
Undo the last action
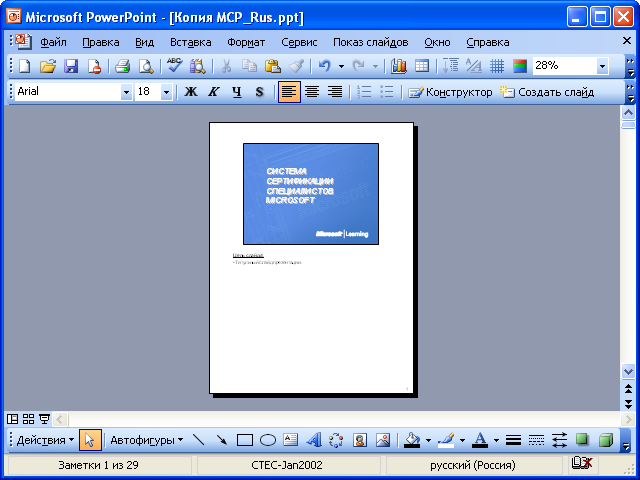point(324,66)
